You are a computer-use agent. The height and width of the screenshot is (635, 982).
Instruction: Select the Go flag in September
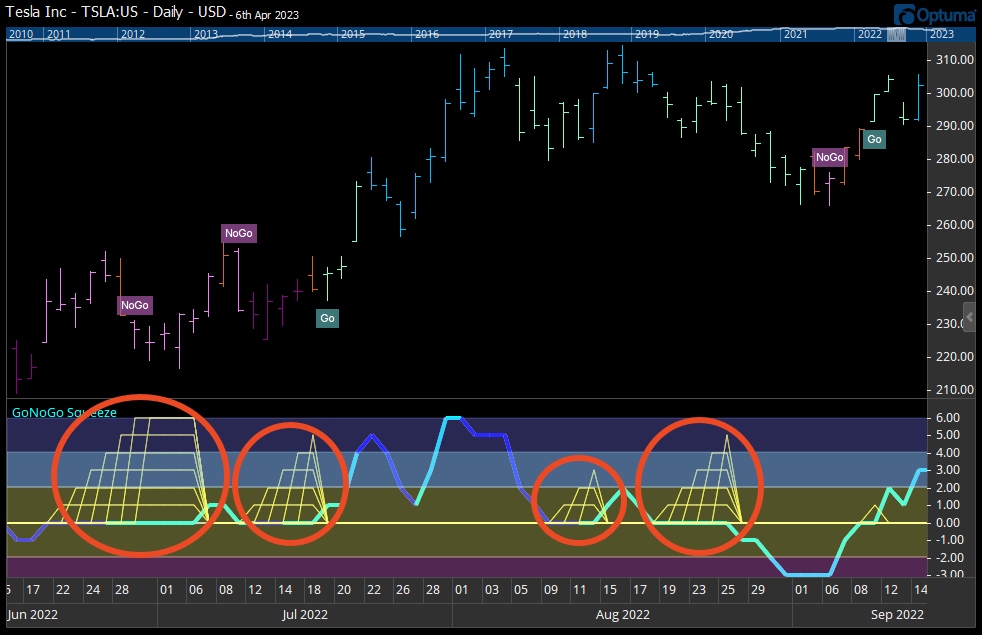click(874, 139)
